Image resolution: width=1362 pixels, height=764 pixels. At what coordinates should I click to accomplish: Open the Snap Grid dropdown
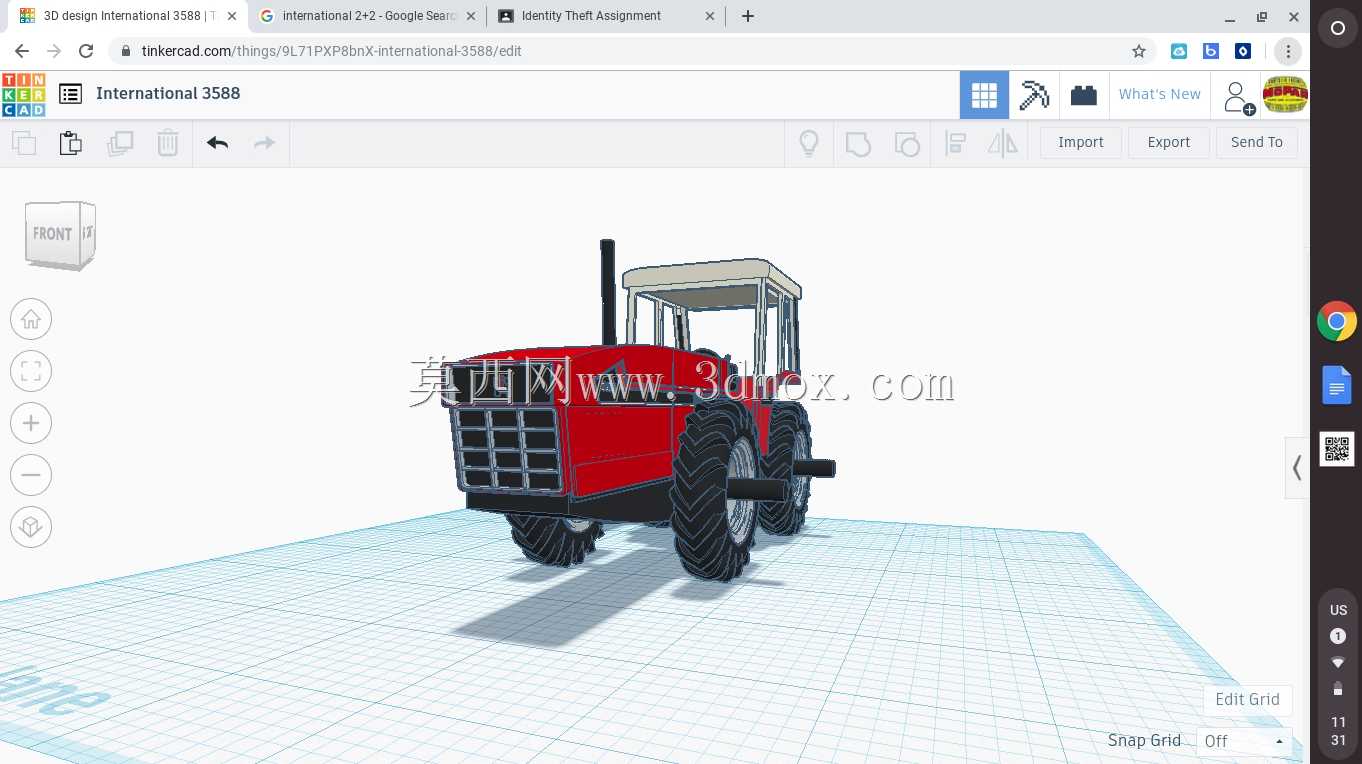point(1244,741)
